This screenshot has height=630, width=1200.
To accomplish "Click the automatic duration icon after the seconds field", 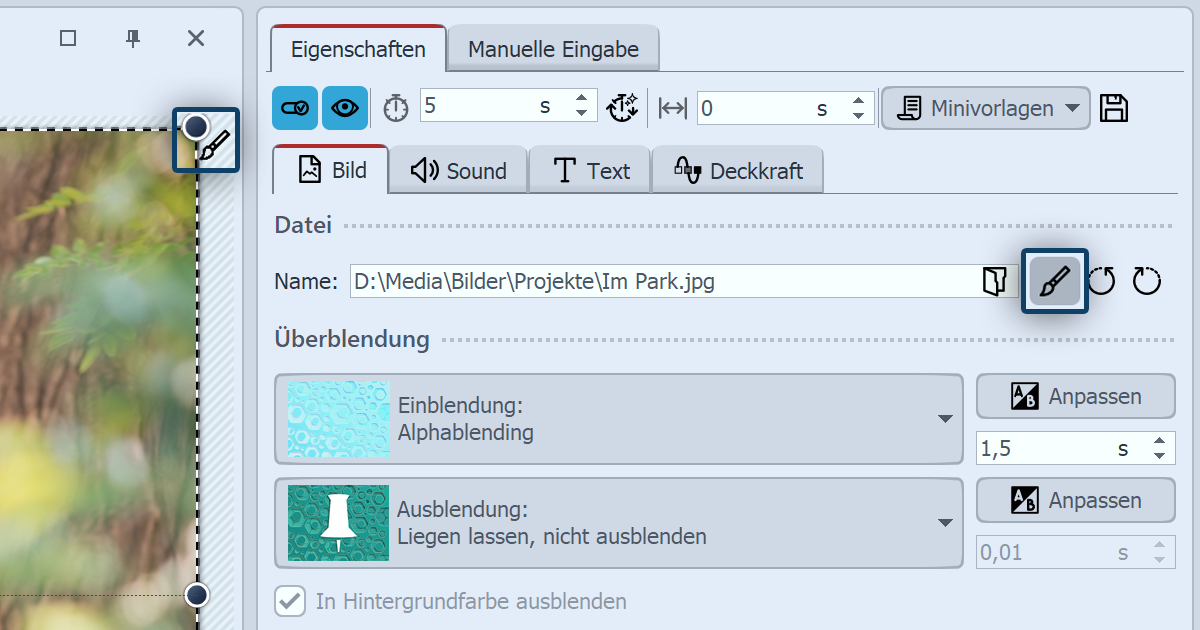I will click(623, 108).
